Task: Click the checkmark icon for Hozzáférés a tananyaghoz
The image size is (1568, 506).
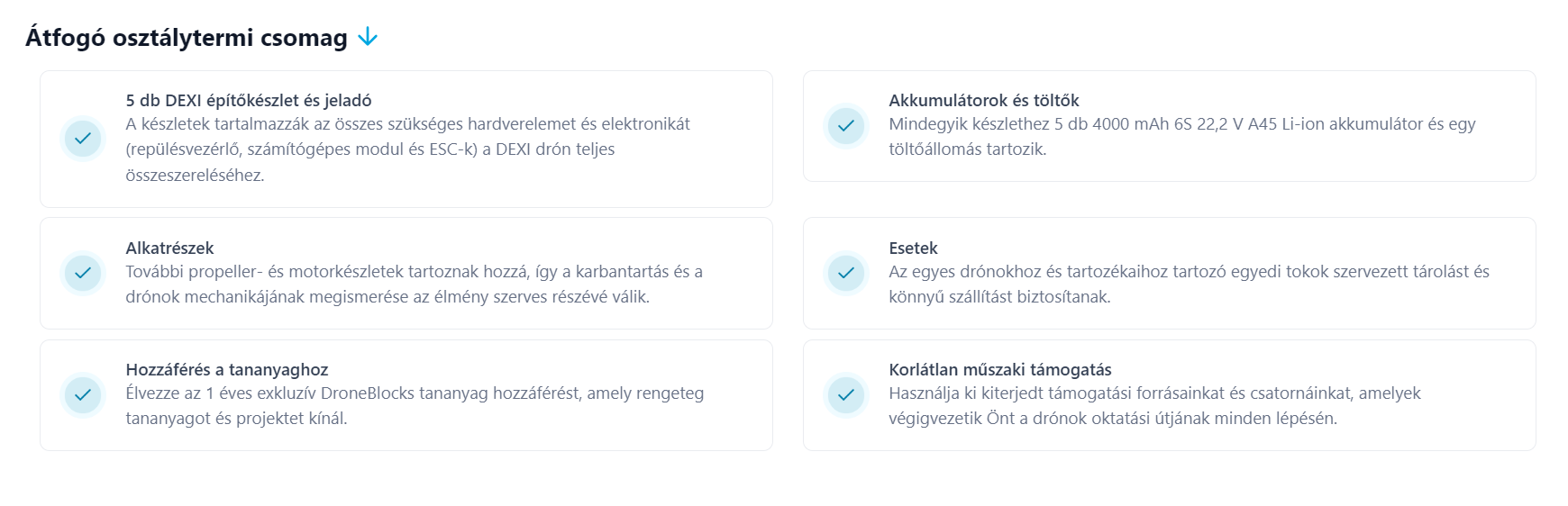Action: pyautogui.click(x=83, y=394)
